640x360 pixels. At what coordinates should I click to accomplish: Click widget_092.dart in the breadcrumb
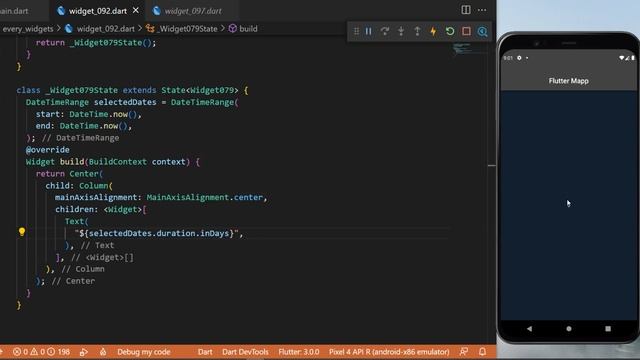tap(105, 29)
